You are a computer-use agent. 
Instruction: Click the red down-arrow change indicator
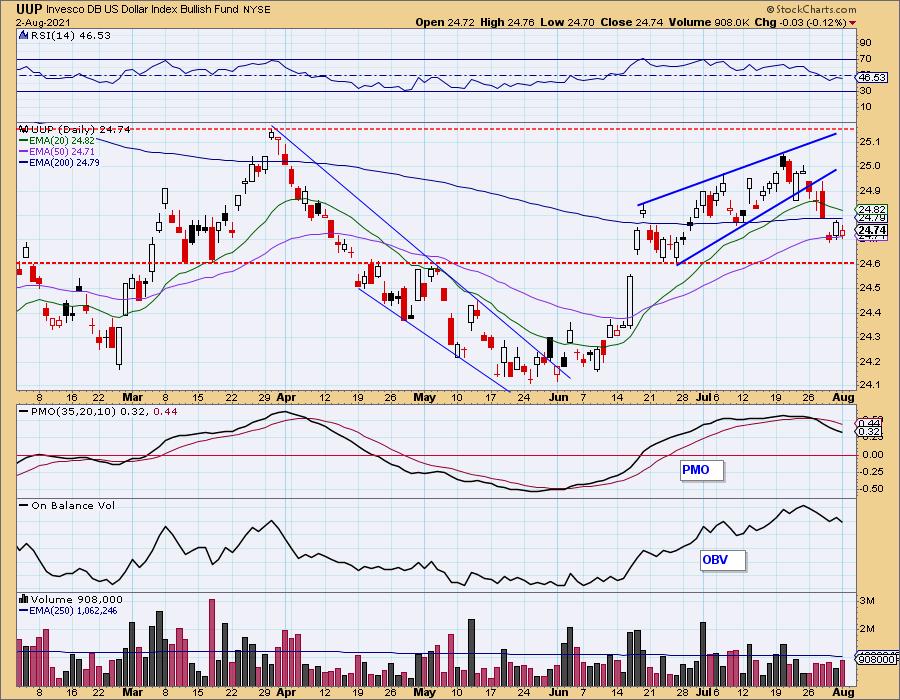[852, 23]
